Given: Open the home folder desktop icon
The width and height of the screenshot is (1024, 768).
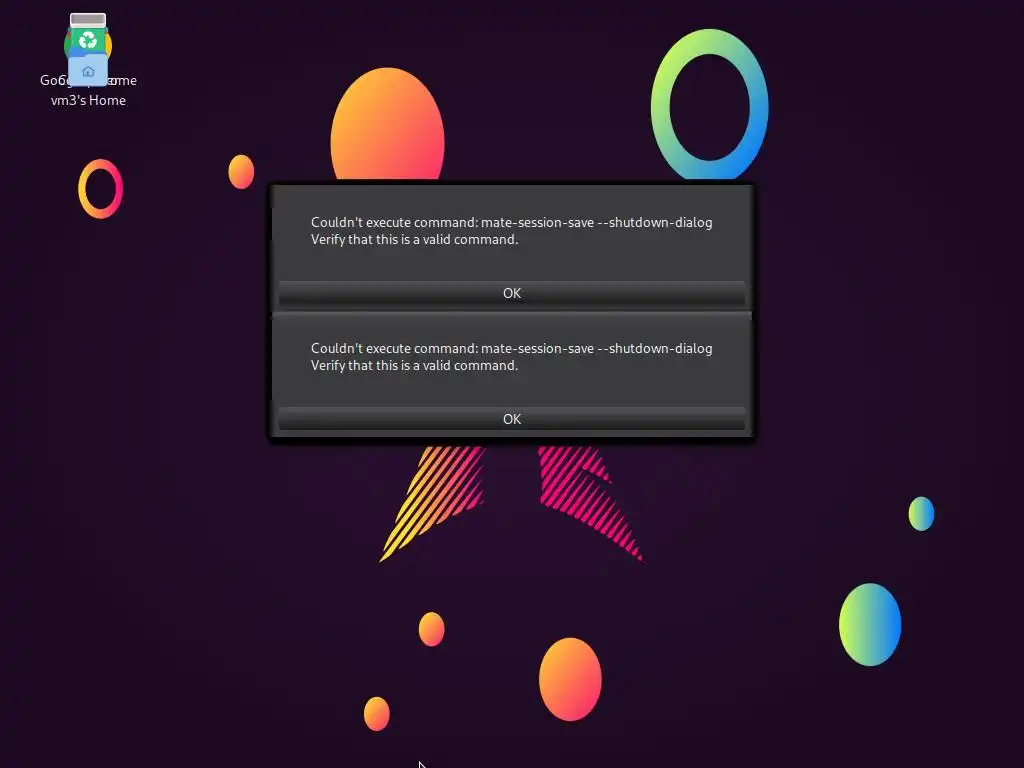Looking at the screenshot, I should click(88, 71).
